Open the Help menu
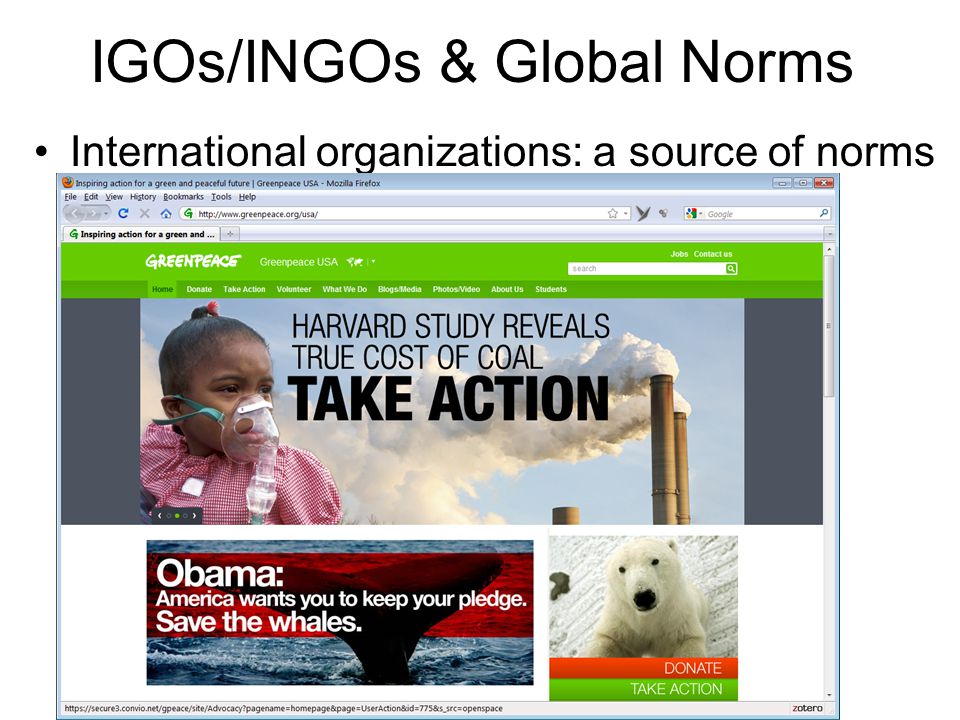 247,197
